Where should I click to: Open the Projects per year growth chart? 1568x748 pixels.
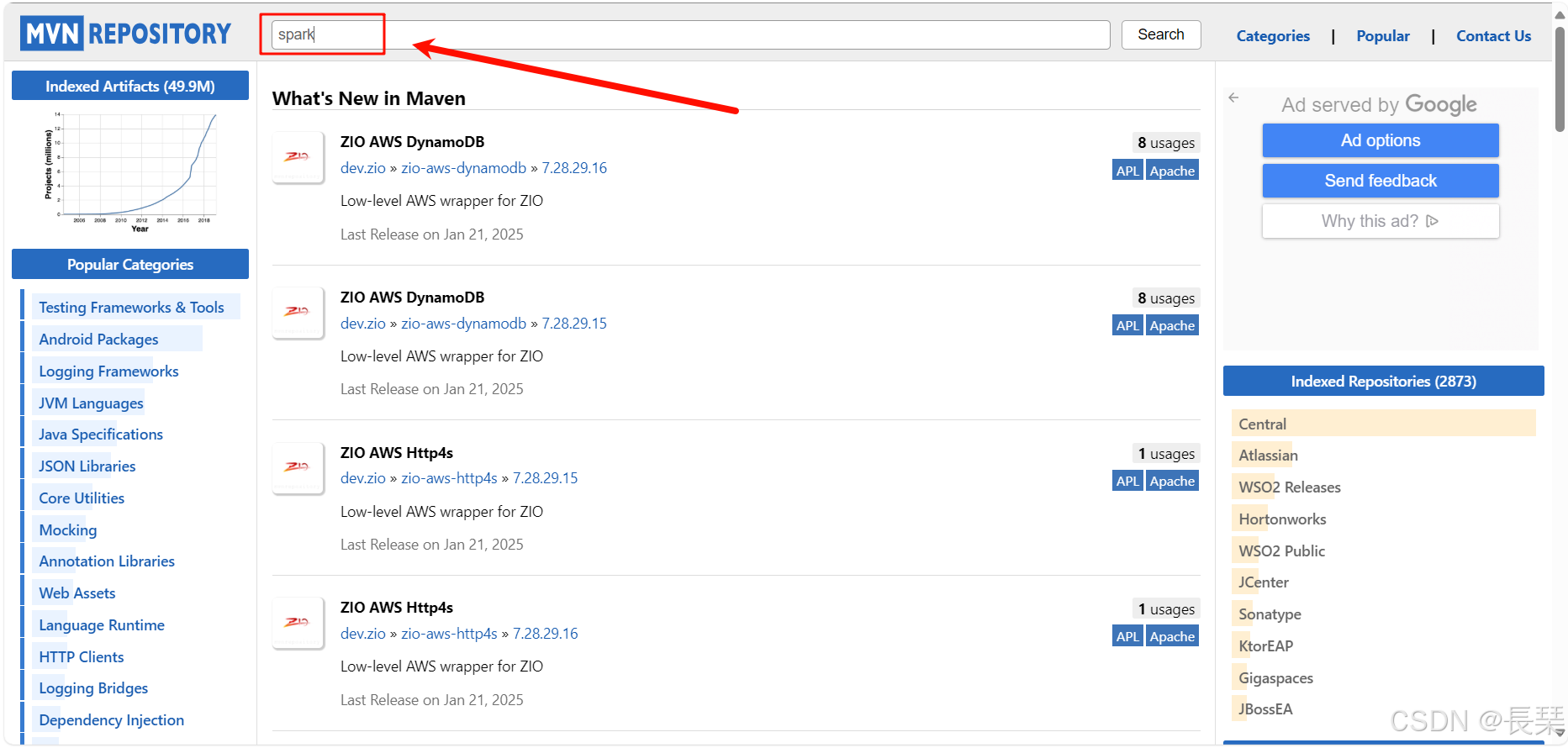pos(131,171)
